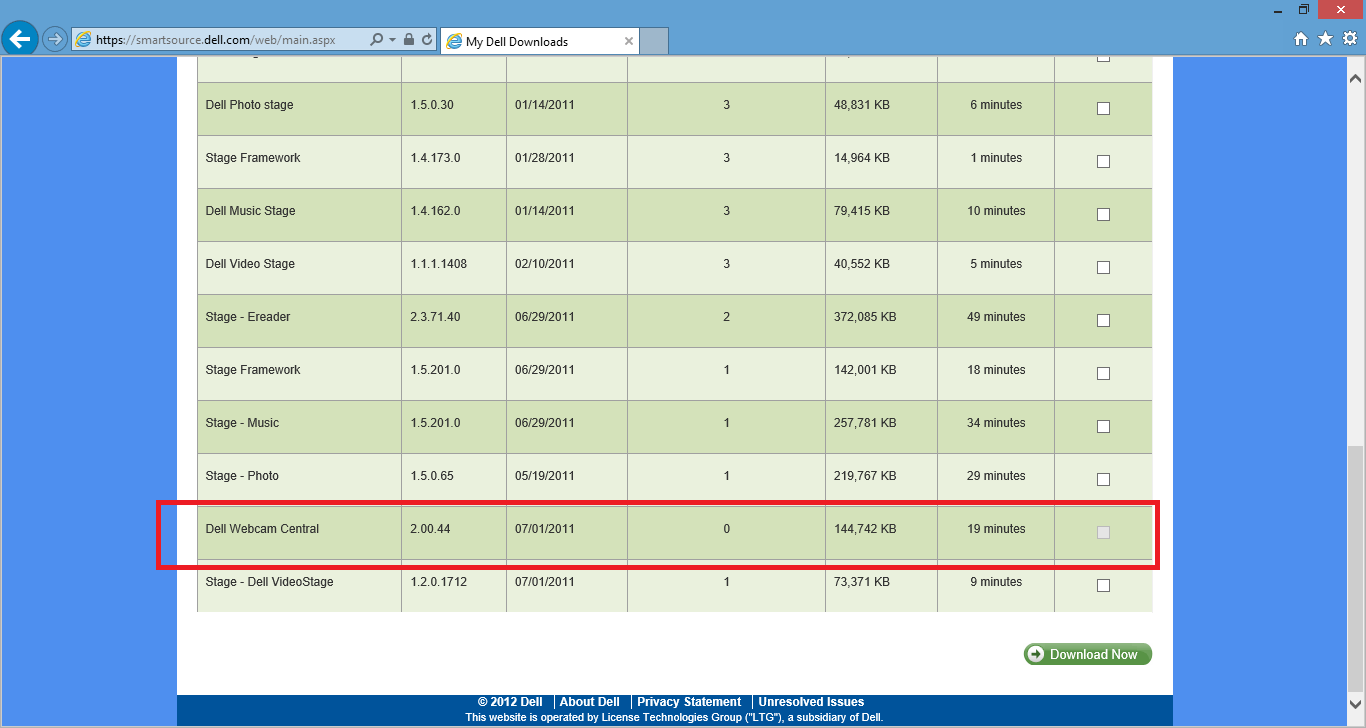Check the Stage - Photo checkbox

point(1103,479)
